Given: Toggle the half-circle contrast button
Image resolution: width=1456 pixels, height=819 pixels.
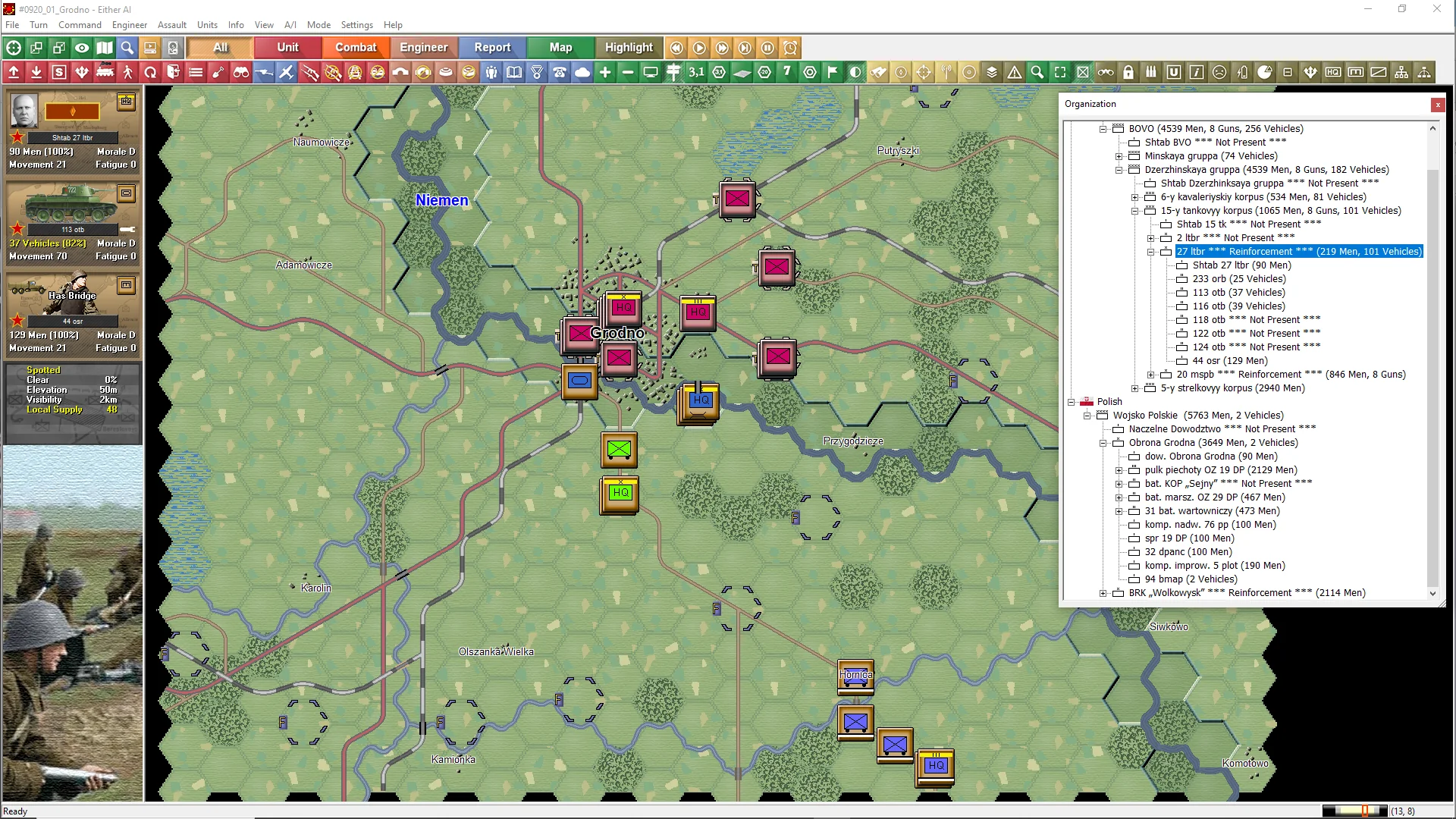Looking at the screenshot, I should pyautogui.click(x=855, y=72).
